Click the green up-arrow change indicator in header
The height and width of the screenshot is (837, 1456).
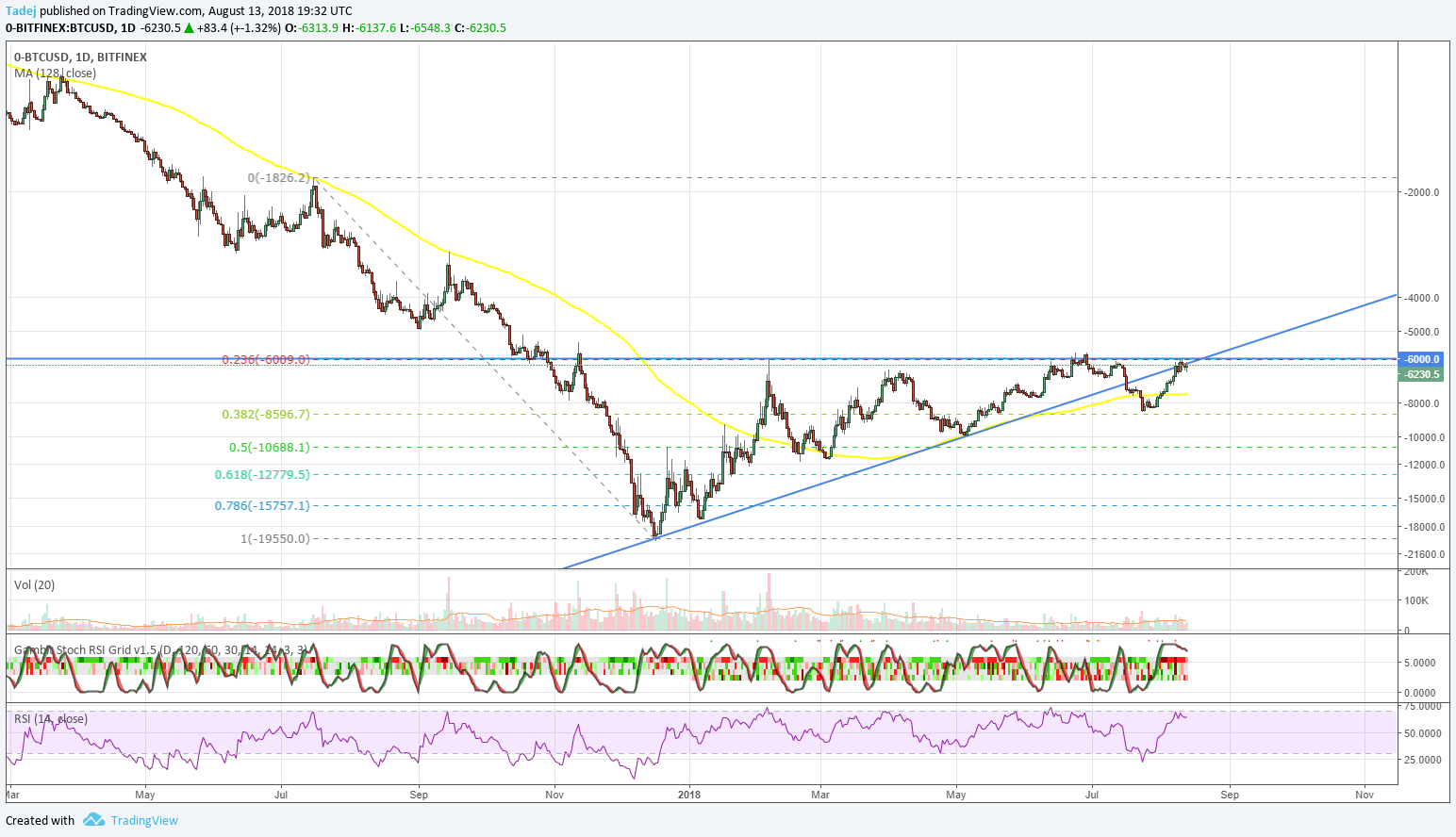(189, 27)
